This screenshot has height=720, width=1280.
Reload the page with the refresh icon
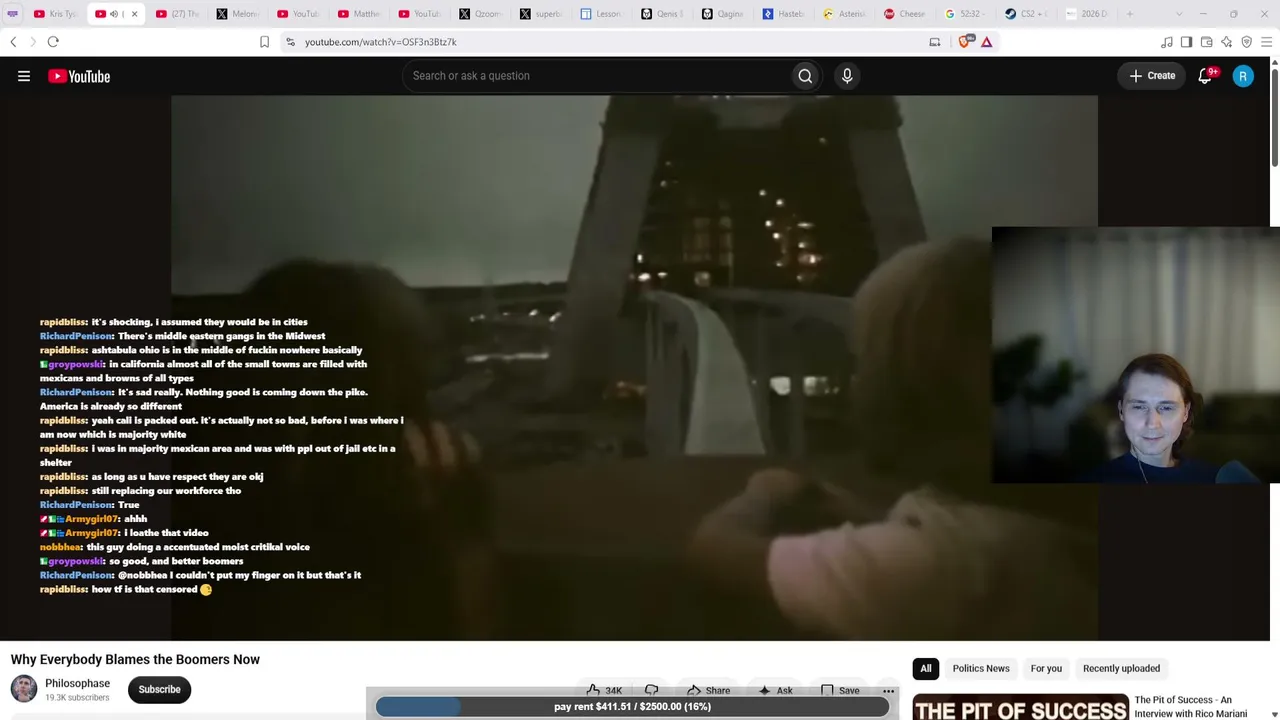[x=53, y=42]
